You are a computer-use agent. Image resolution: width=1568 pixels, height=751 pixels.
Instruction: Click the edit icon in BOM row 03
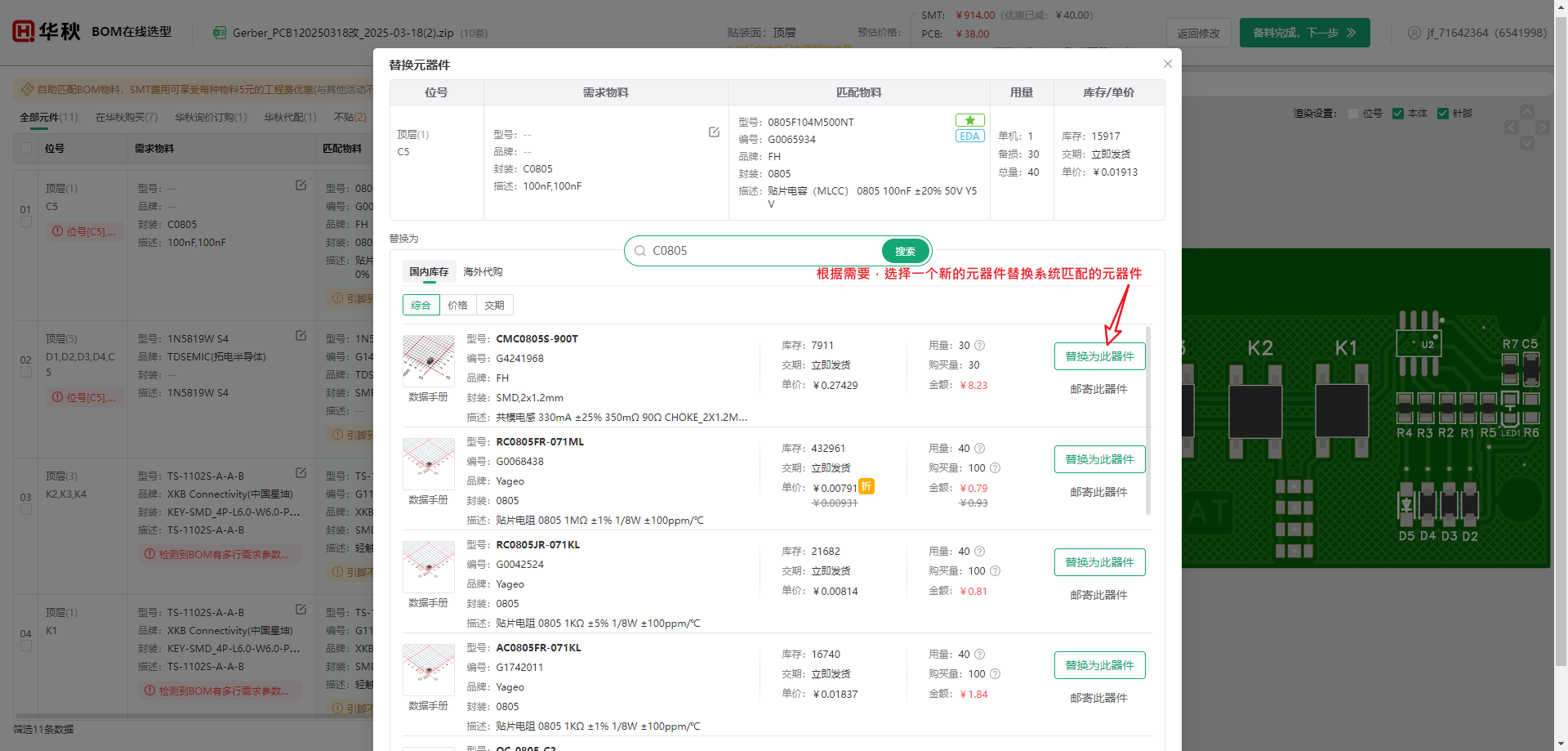pyautogui.click(x=301, y=473)
